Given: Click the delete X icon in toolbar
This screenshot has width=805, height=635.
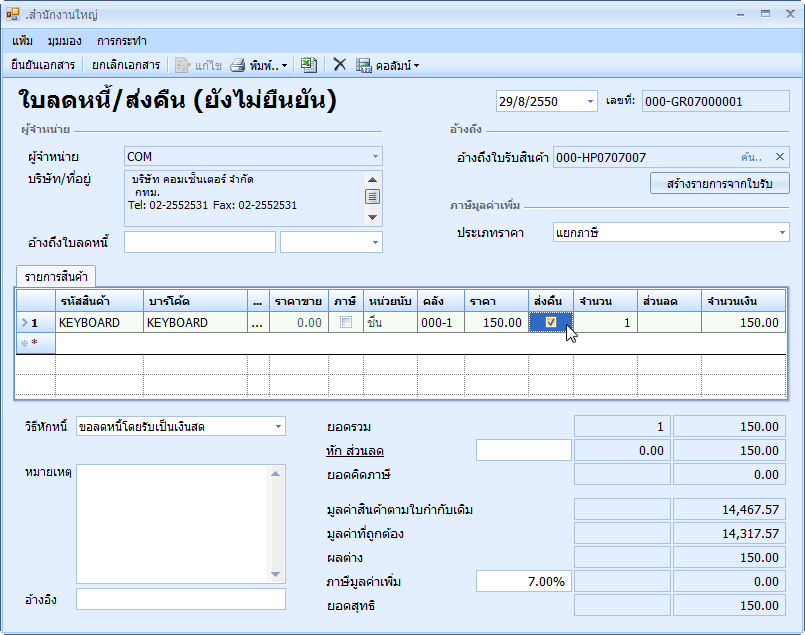Looking at the screenshot, I should click(x=339, y=65).
